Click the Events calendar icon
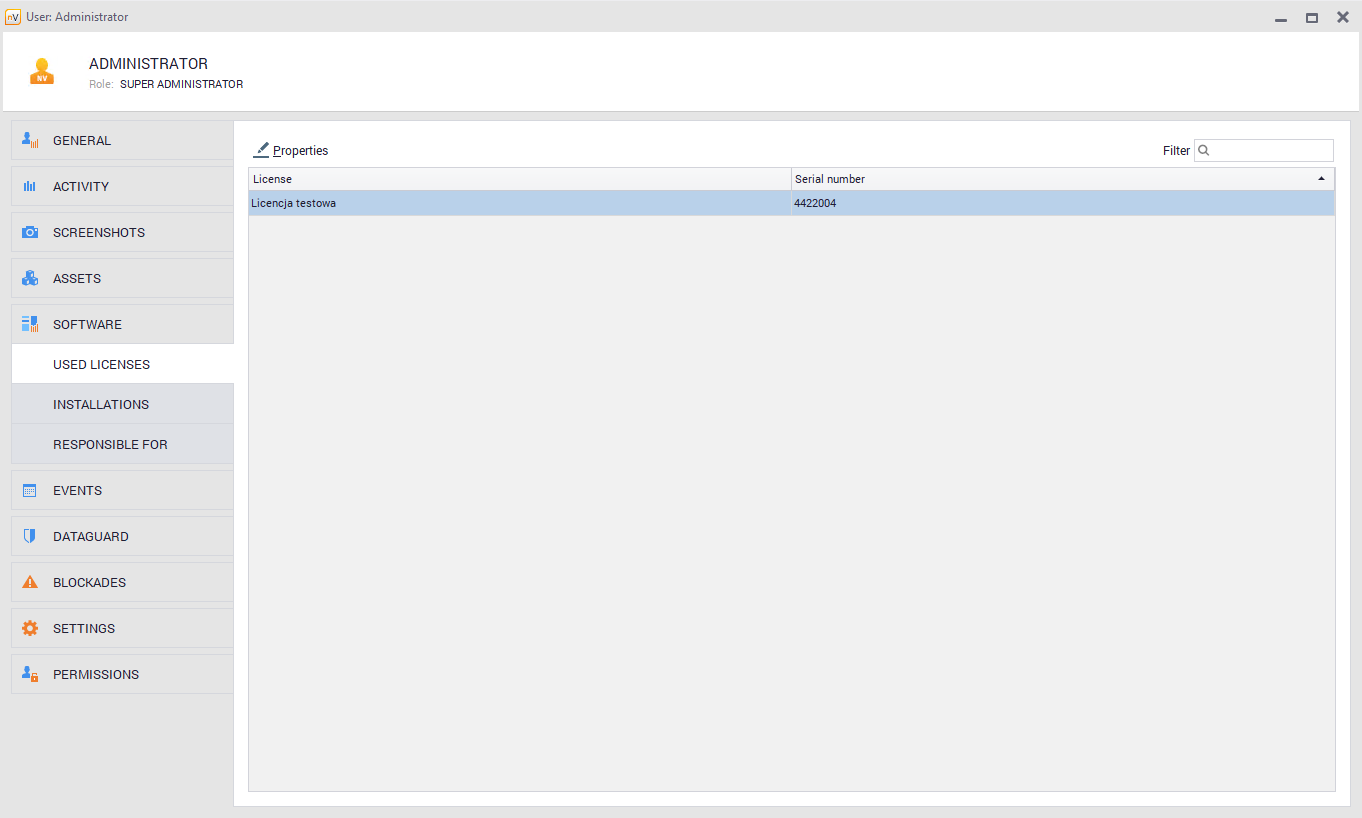The image size is (1362, 818). 30,491
